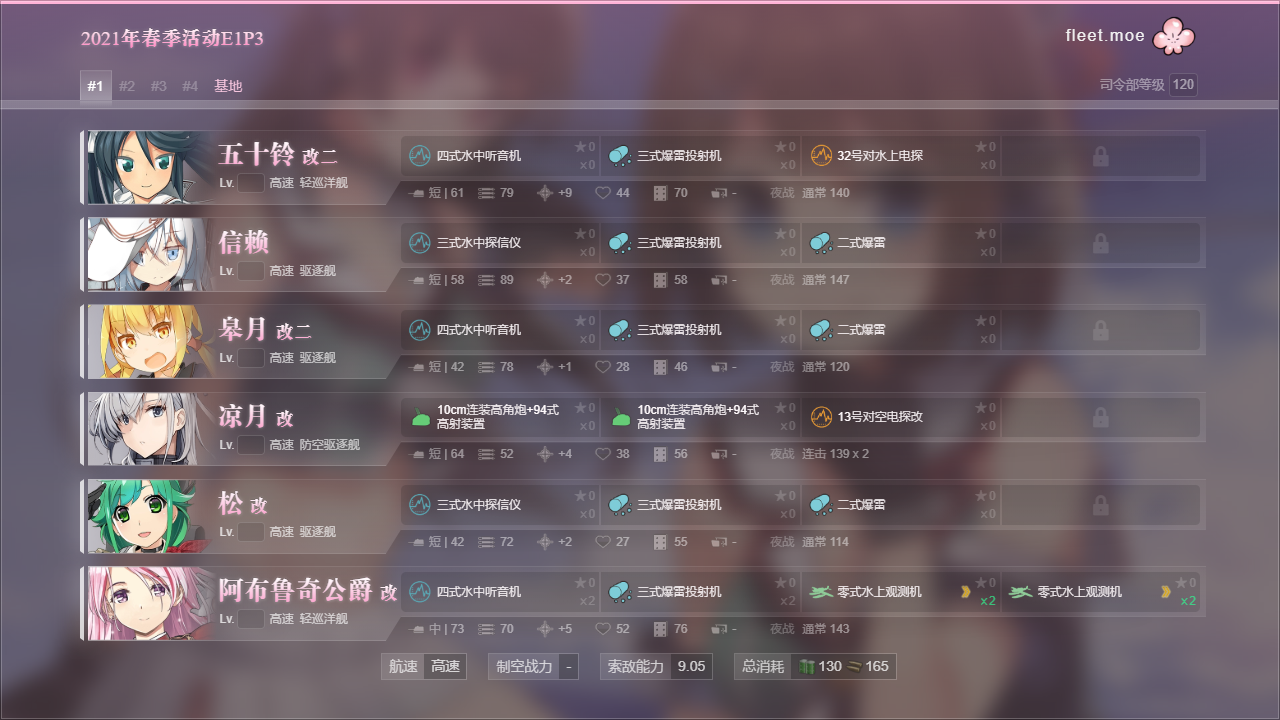
Task: Click sonar icon of 五十铃's 四式水中听音机
Action: (420, 156)
